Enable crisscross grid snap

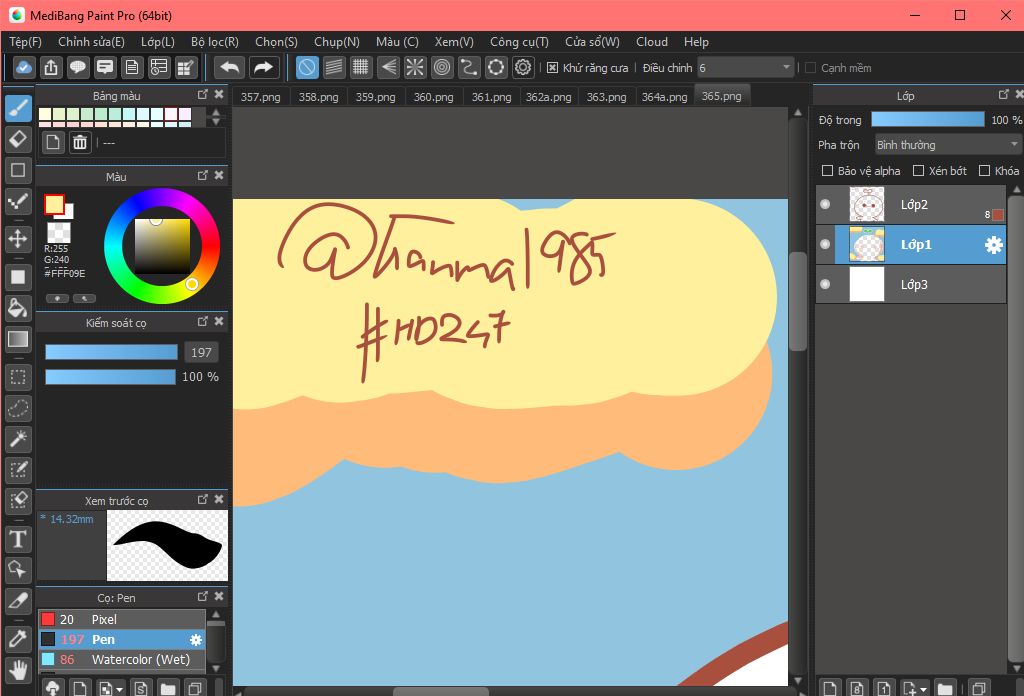pyautogui.click(x=360, y=67)
